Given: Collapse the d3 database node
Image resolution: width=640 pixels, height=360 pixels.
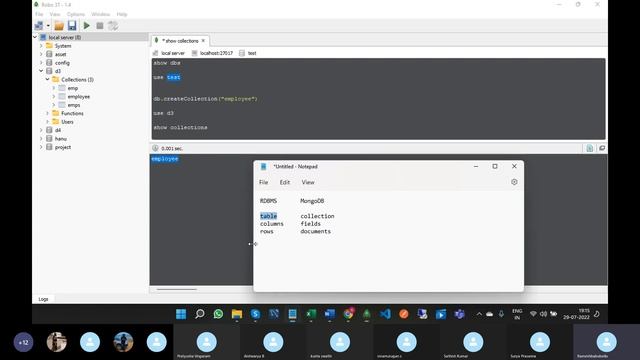Looking at the screenshot, I should [x=41, y=71].
